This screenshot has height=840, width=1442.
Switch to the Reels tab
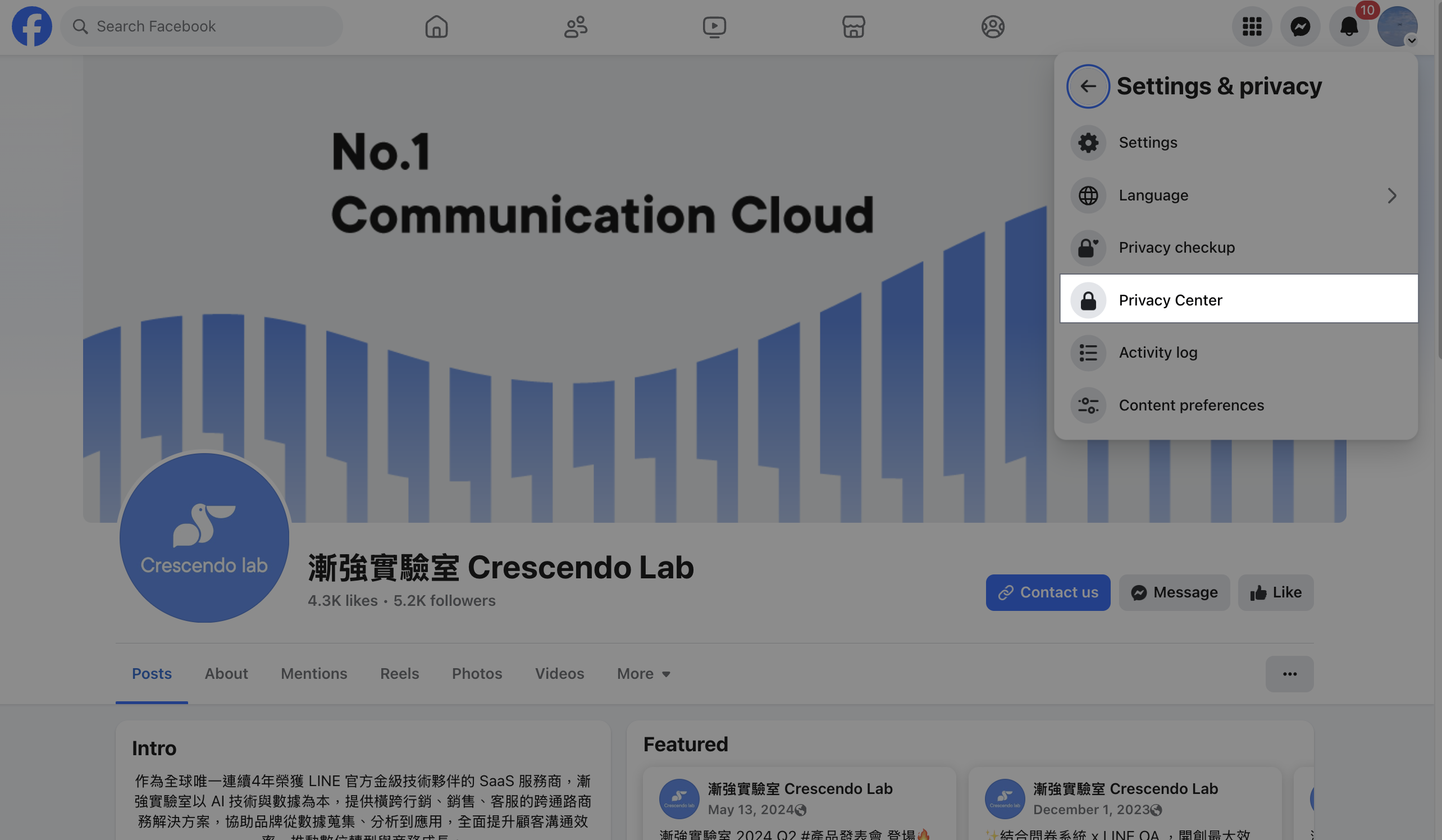pos(399,673)
